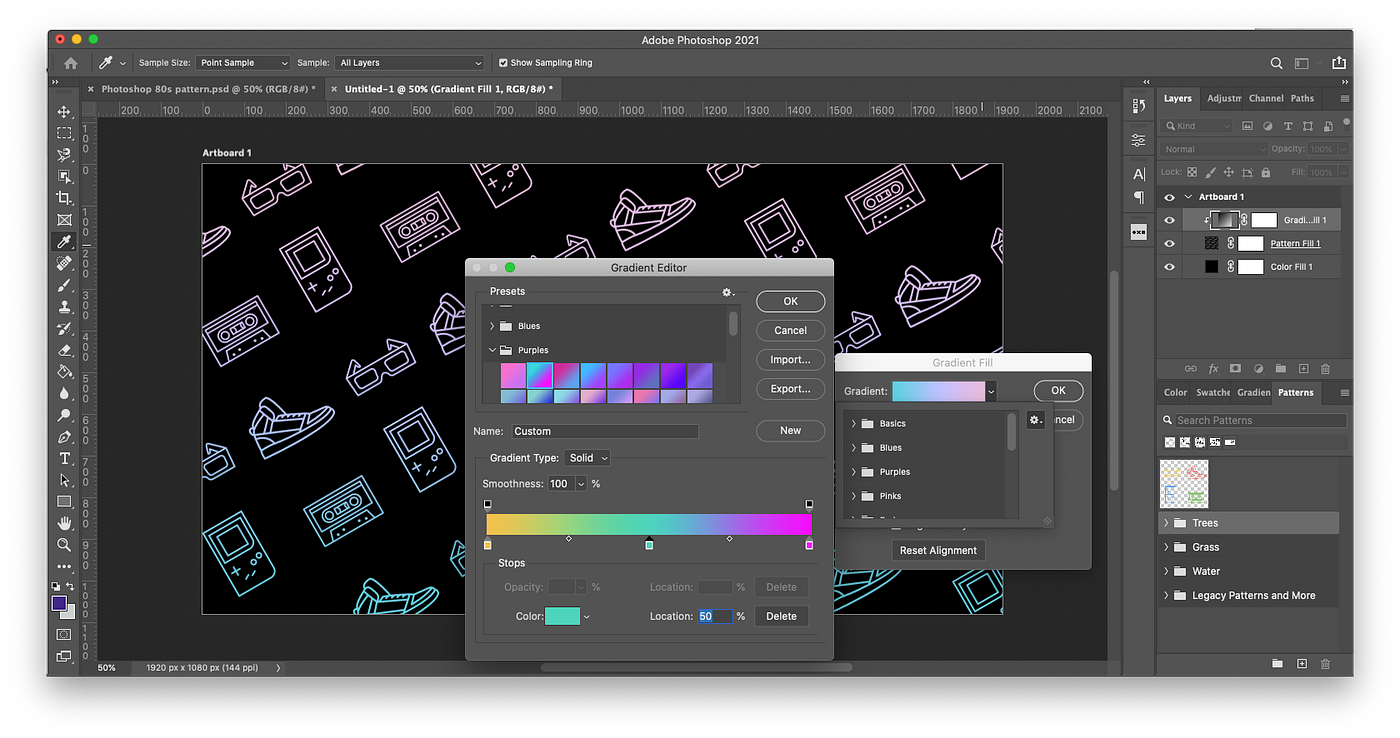Viewport: 1400px width, 738px height.
Task: Expand Legacy Patterns and More folder
Action: (1166, 595)
